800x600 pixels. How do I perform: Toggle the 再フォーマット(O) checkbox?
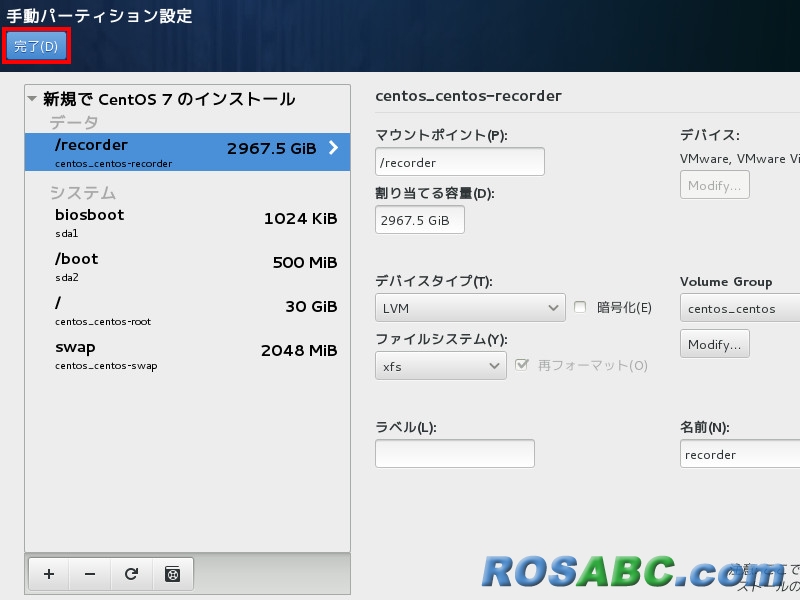521,364
